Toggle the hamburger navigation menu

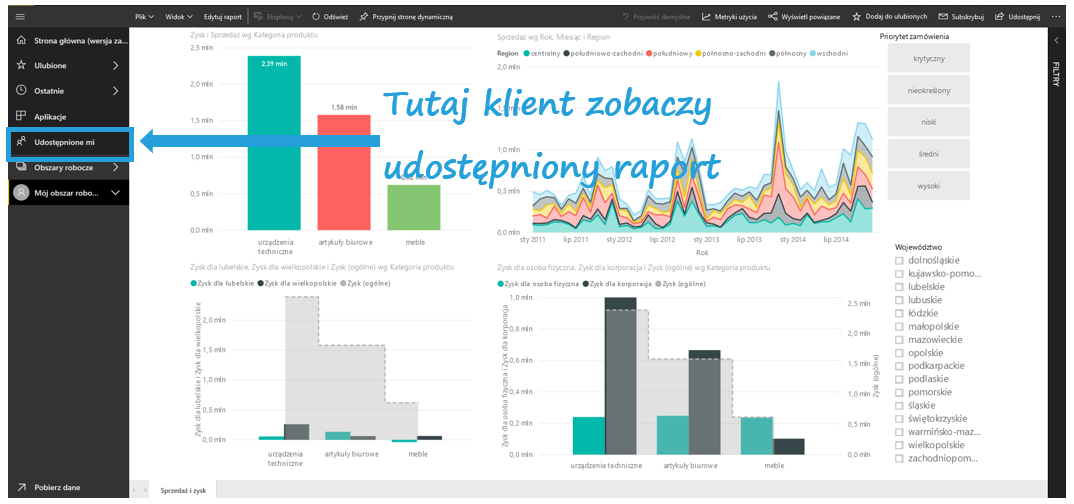(21, 17)
